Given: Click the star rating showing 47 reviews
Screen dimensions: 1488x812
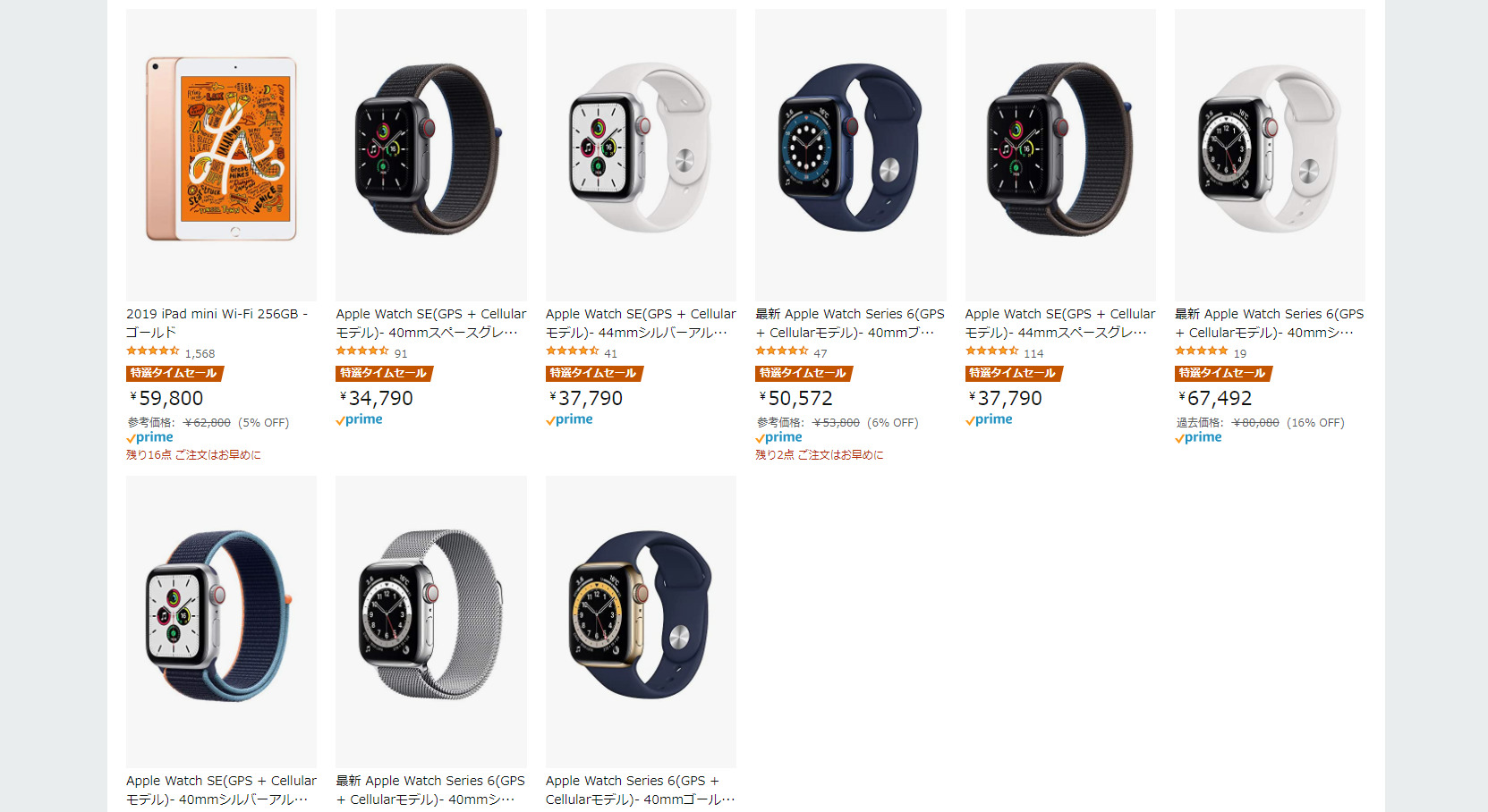Looking at the screenshot, I should [x=782, y=351].
